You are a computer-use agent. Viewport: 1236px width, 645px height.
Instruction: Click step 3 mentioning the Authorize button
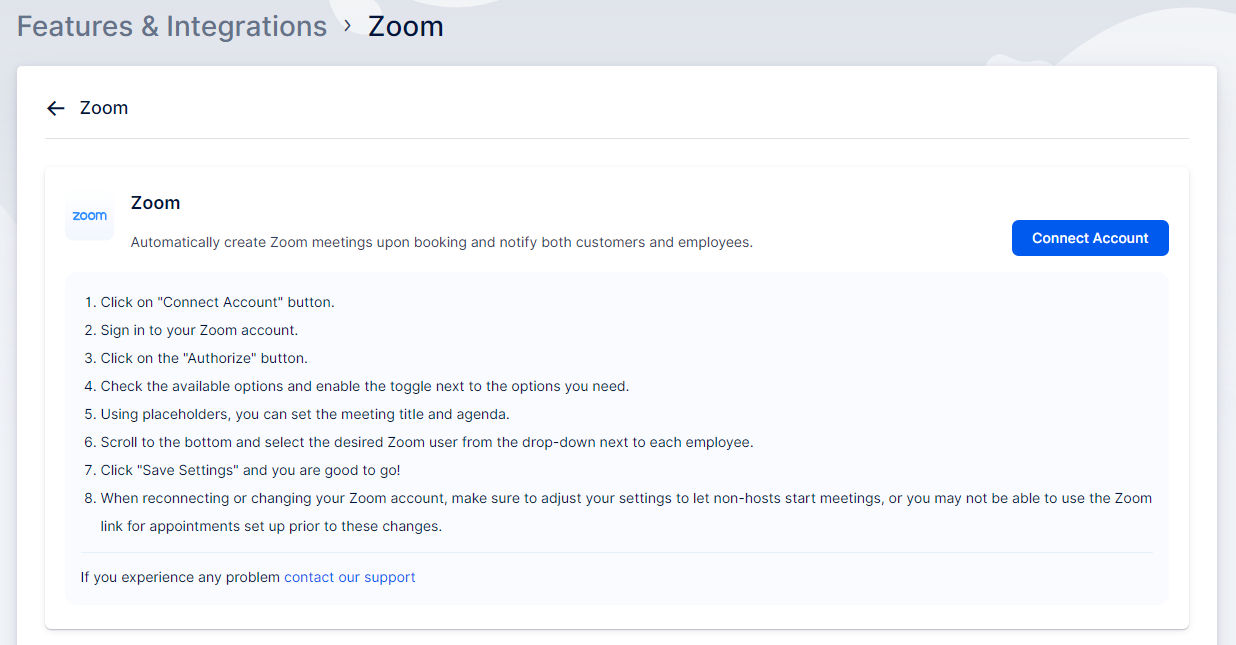[x=204, y=358]
